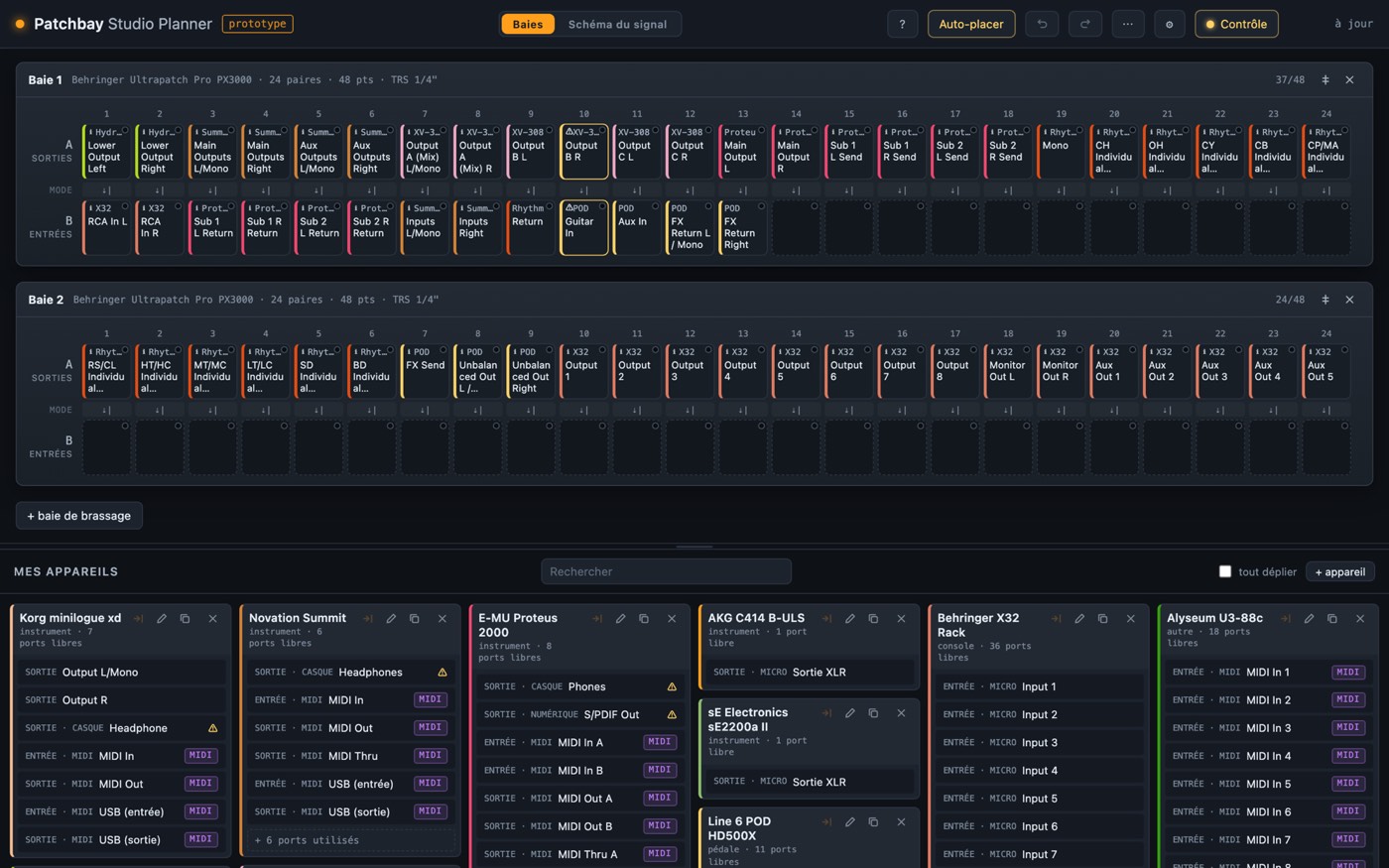Select 'Input 3' port on Behringer X32 Rack

tap(1040, 742)
